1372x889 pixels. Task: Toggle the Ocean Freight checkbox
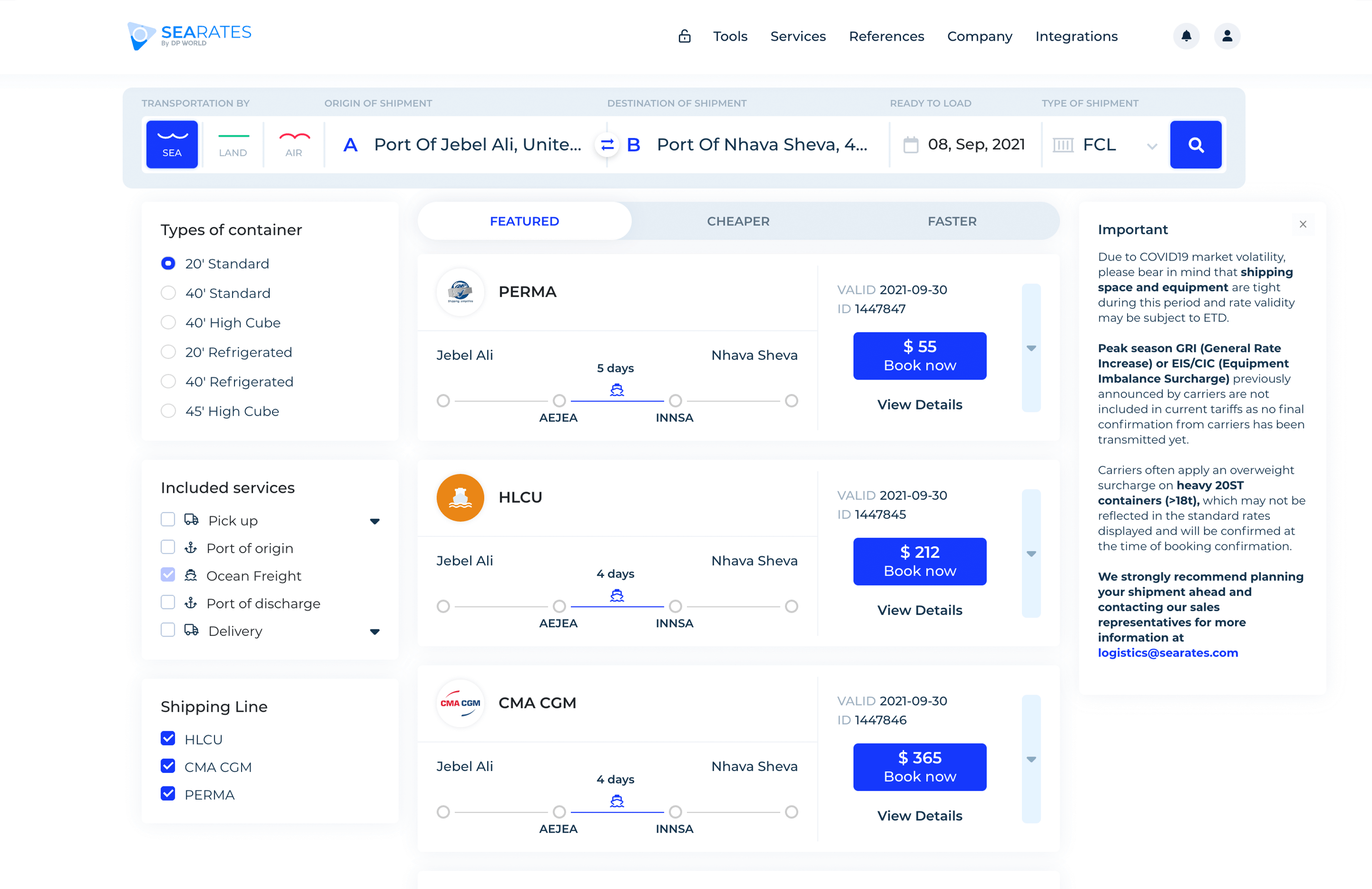(168, 575)
